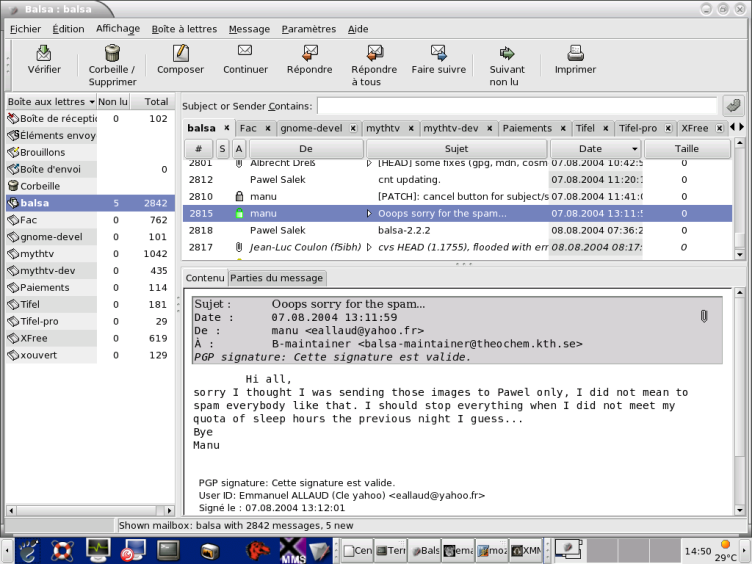Viewport: 752px width, 564px height.
Task: Open the Affichage menu
Action: [x=118, y=29]
